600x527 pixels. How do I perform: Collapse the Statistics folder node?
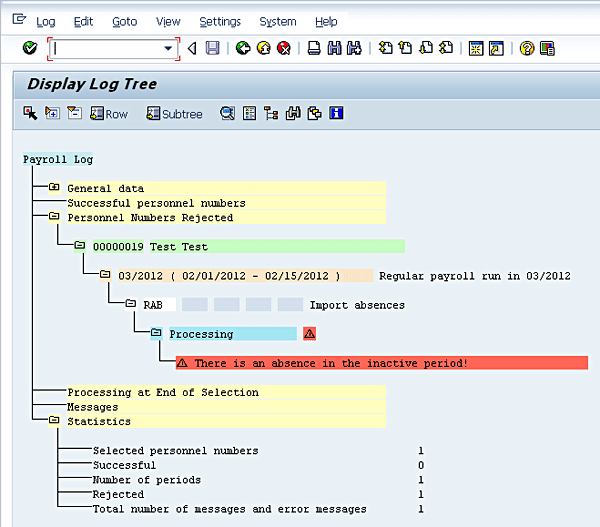pyautogui.click(x=54, y=421)
